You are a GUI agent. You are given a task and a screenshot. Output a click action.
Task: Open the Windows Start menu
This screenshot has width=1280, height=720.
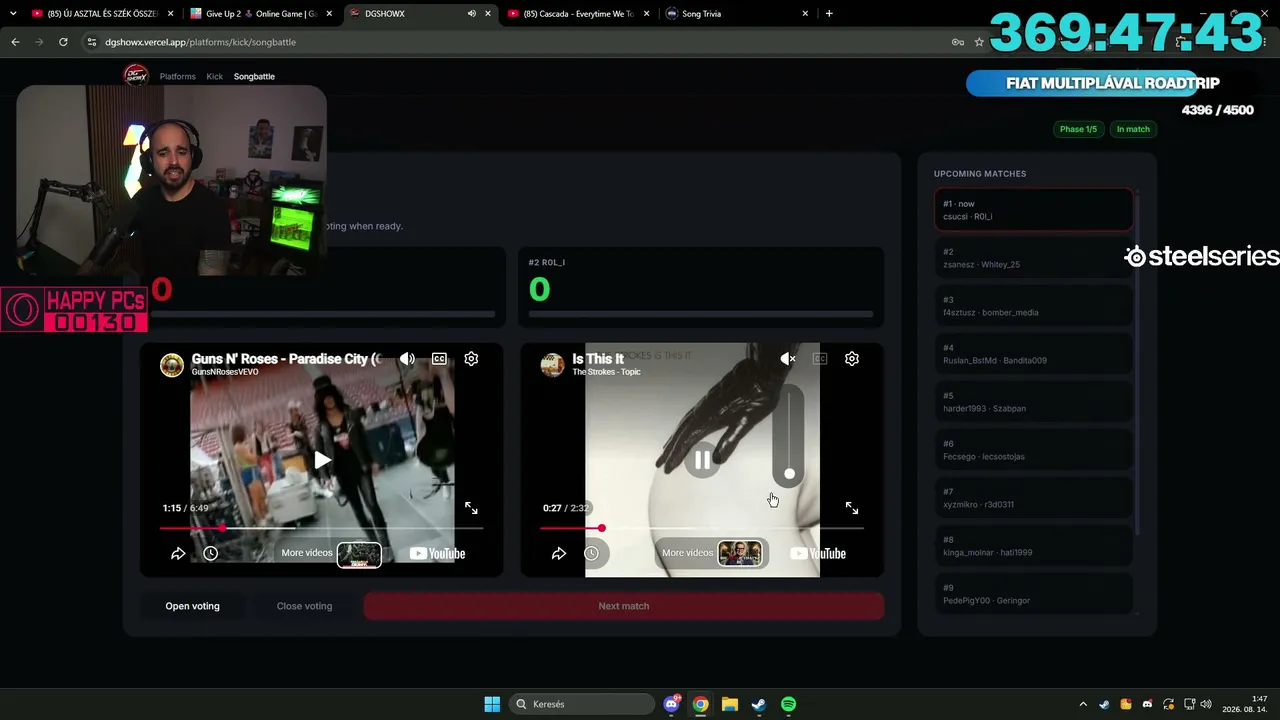(x=492, y=704)
